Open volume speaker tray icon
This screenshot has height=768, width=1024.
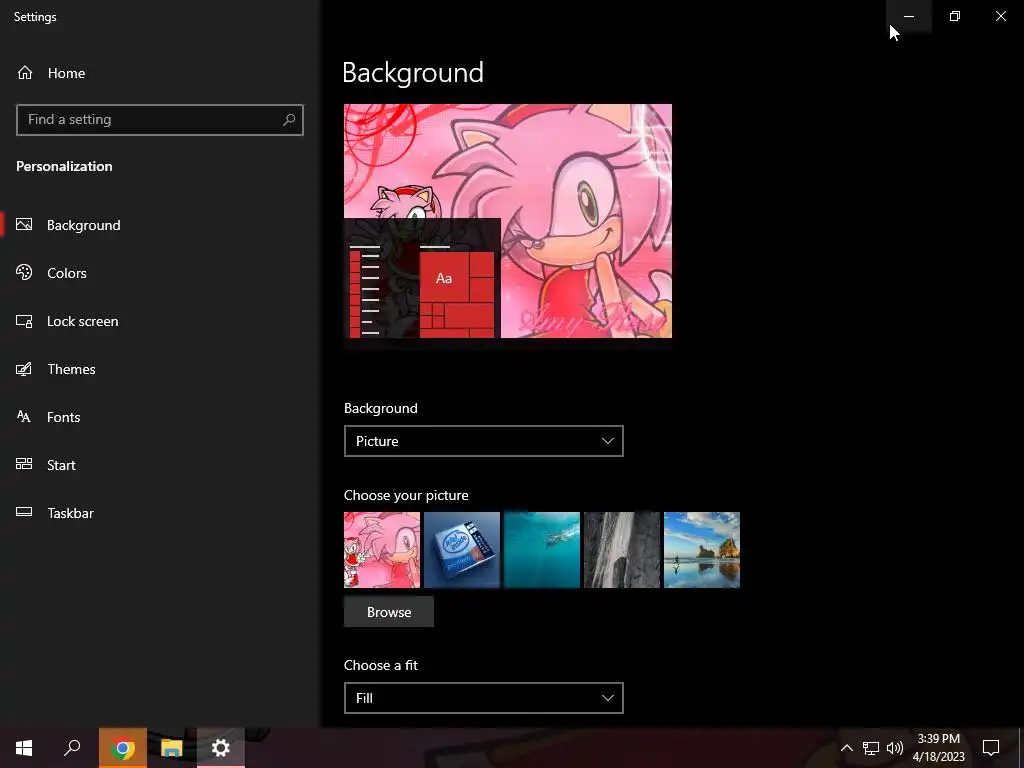[895, 748]
